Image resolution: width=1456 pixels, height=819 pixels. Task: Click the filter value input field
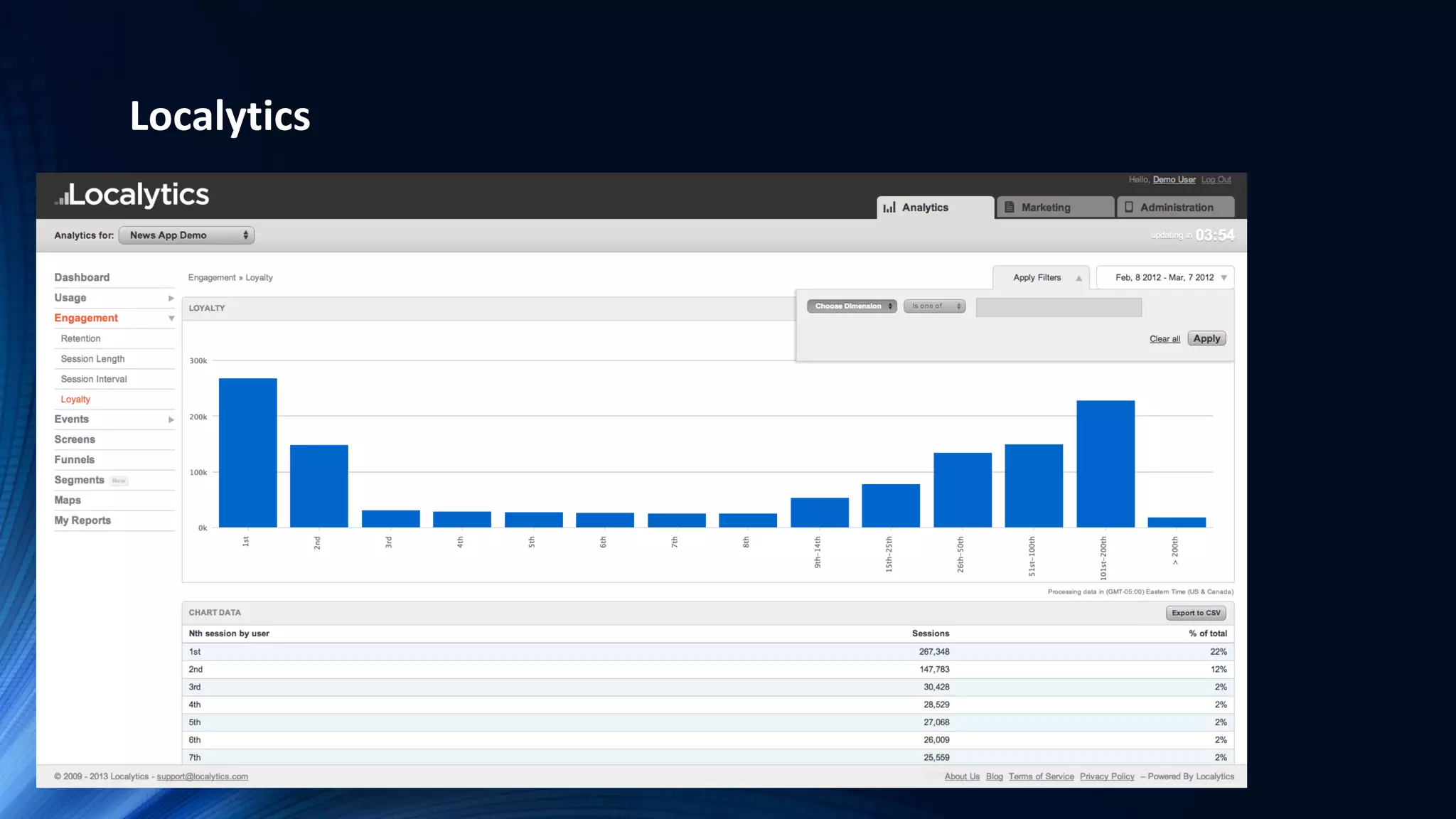point(1059,307)
